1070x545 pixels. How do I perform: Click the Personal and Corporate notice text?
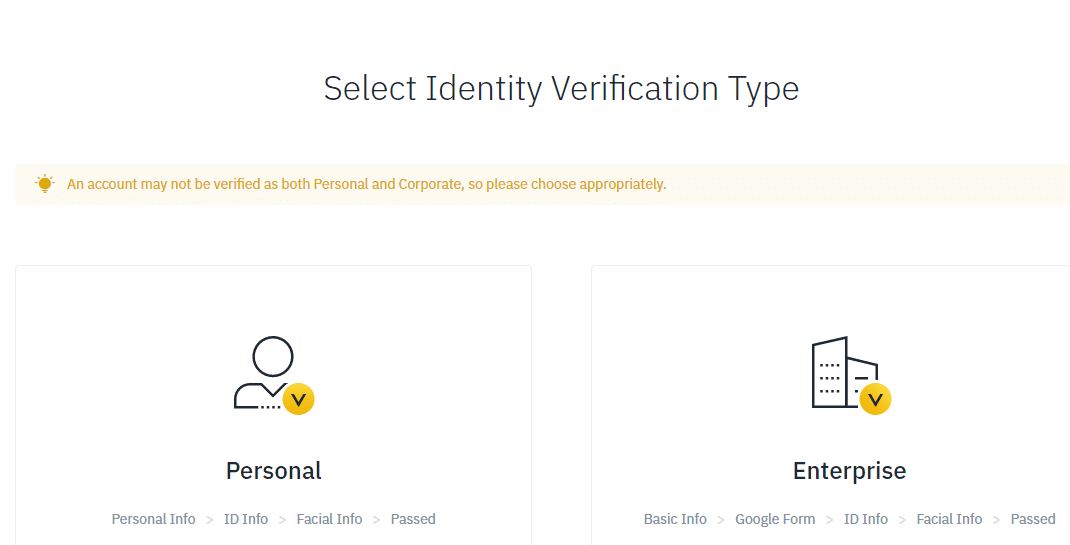366,184
